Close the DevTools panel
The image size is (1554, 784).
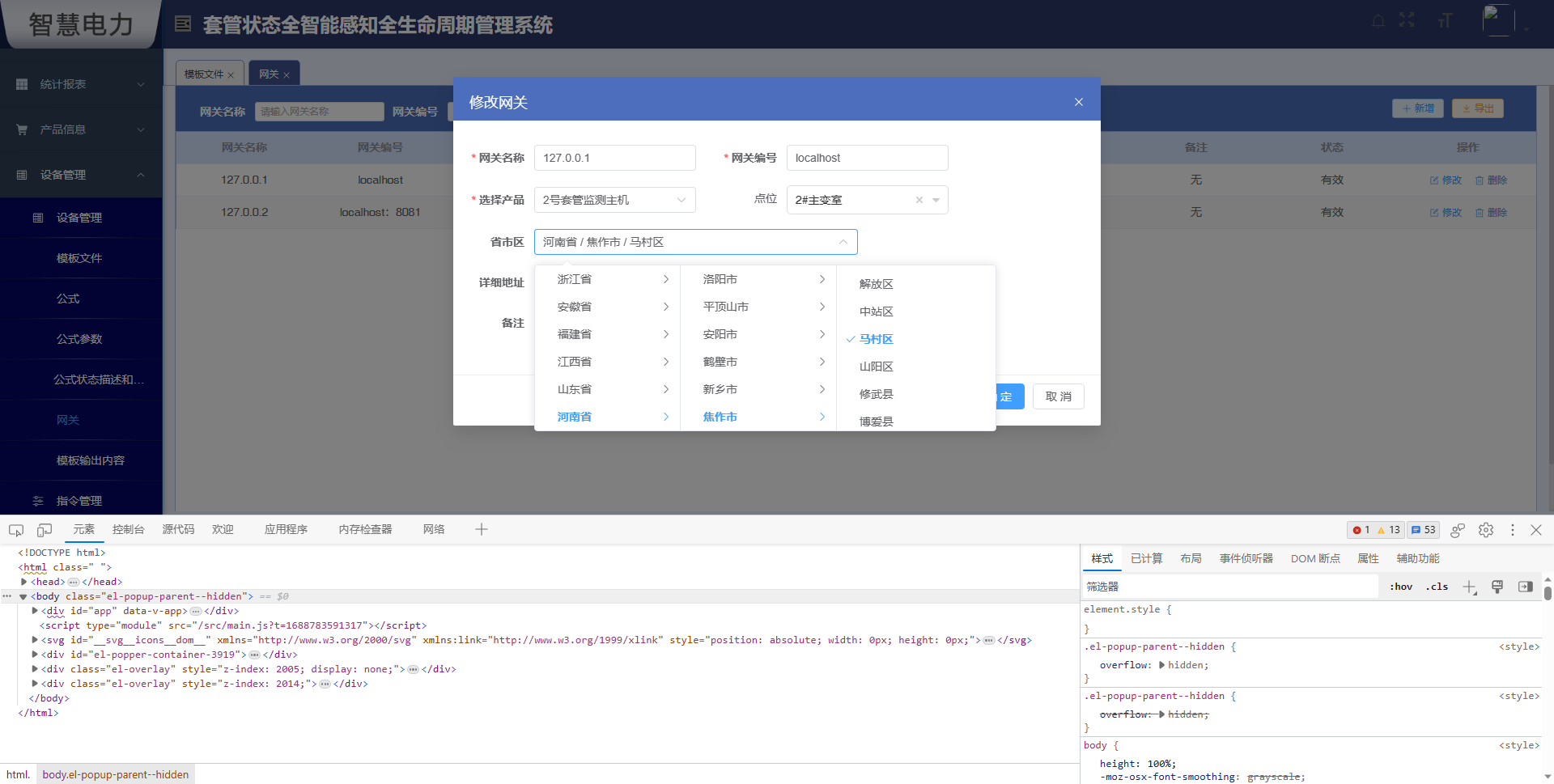point(1536,530)
